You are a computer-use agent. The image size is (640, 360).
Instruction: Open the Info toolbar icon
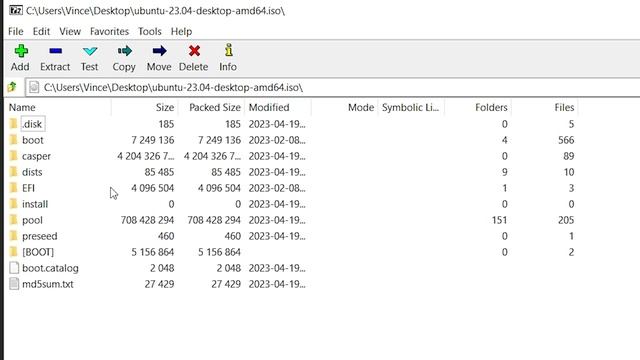tap(229, 50)
